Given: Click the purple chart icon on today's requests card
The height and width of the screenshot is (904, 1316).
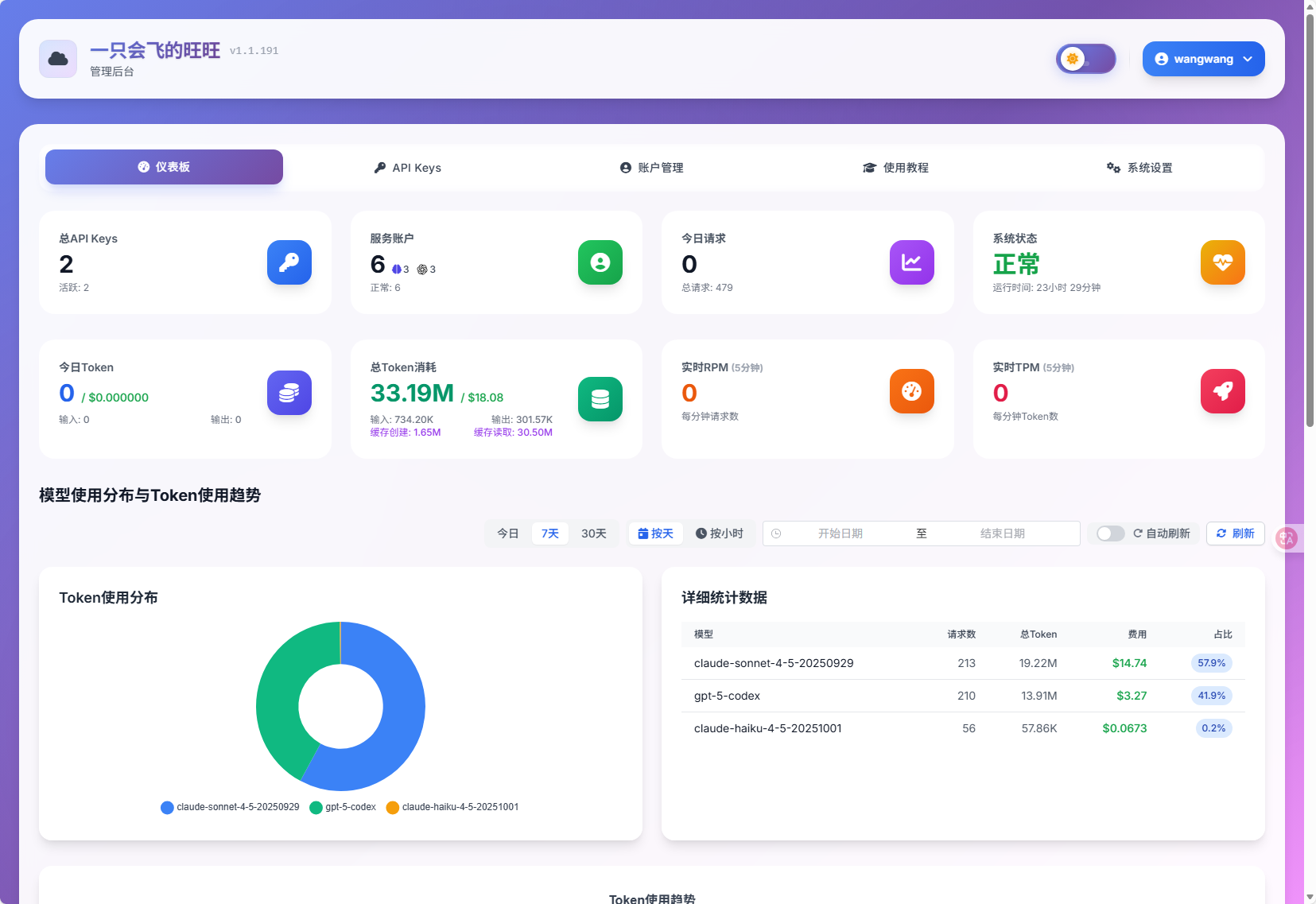Looking at the screenshot, I should pyautogui.click(x=911, y=262).
